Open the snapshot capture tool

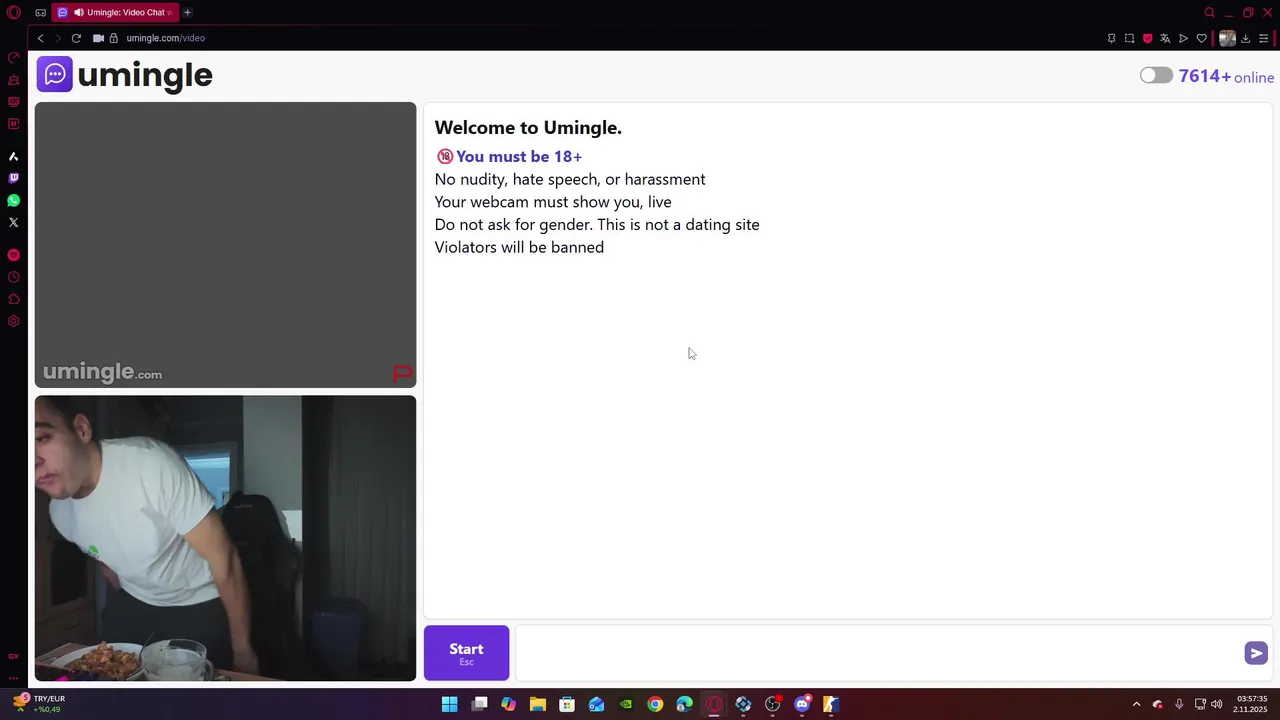click(1129, 38)
